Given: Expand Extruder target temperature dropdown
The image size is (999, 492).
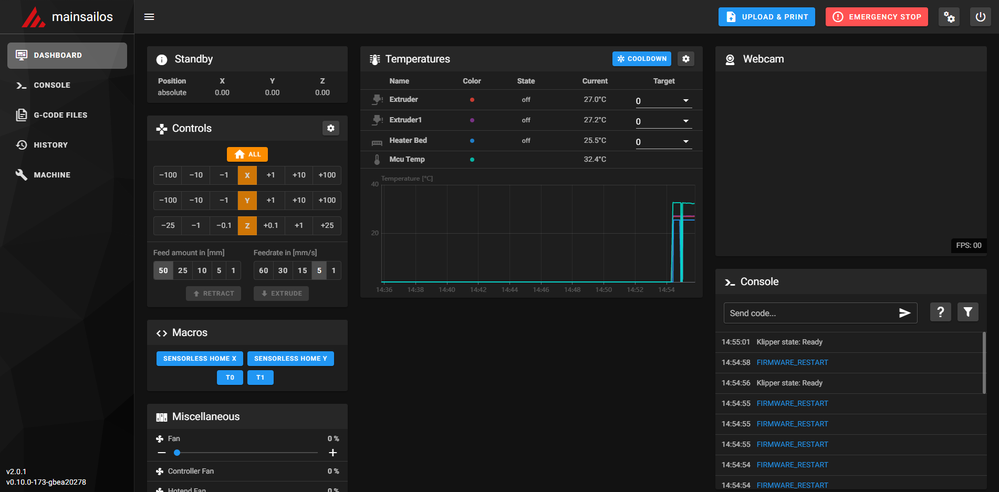Looking at the screenshot, I should [685, 101].
